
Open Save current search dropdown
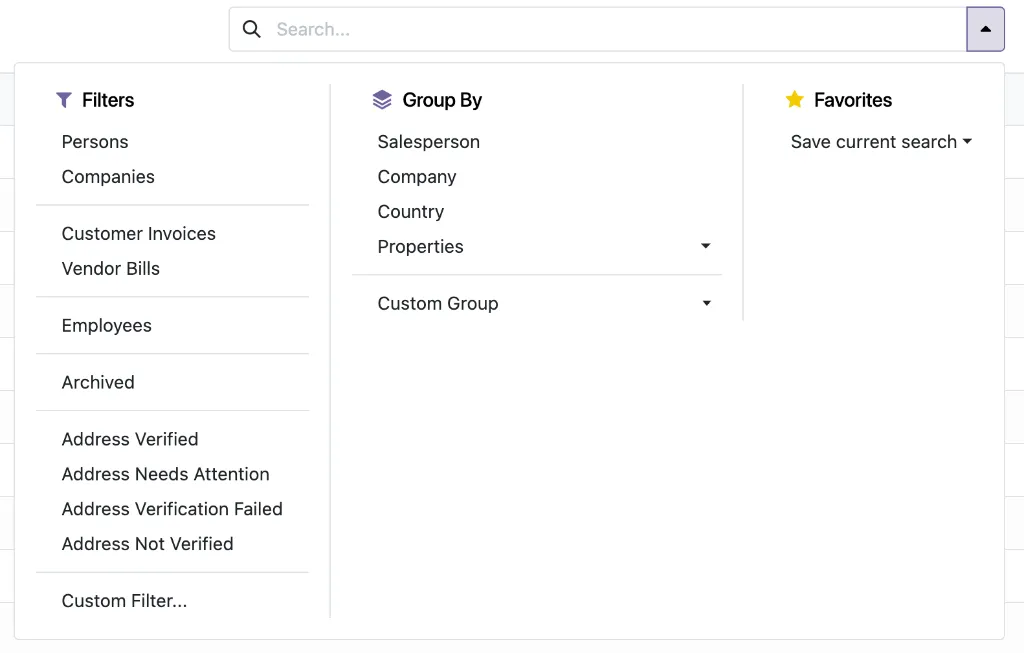coord(881,142)
